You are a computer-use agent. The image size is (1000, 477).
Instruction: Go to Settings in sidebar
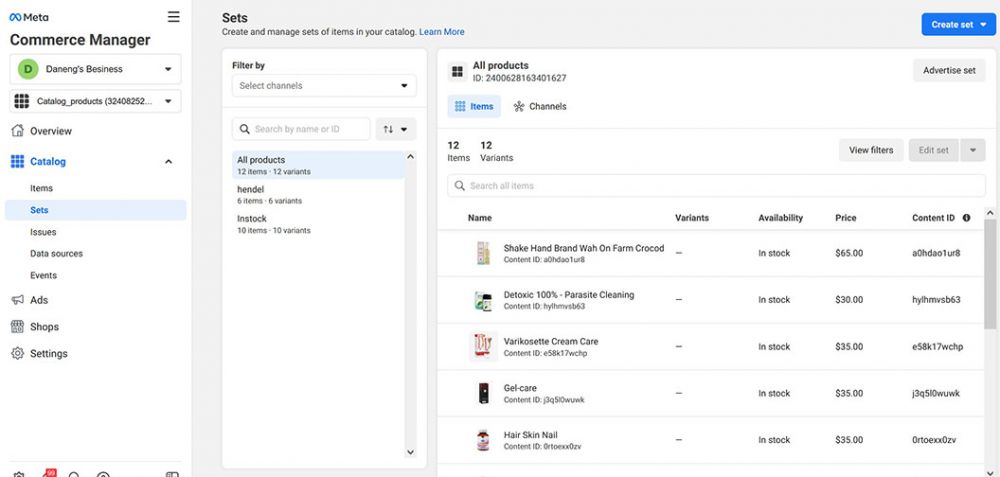click(48, 353)
